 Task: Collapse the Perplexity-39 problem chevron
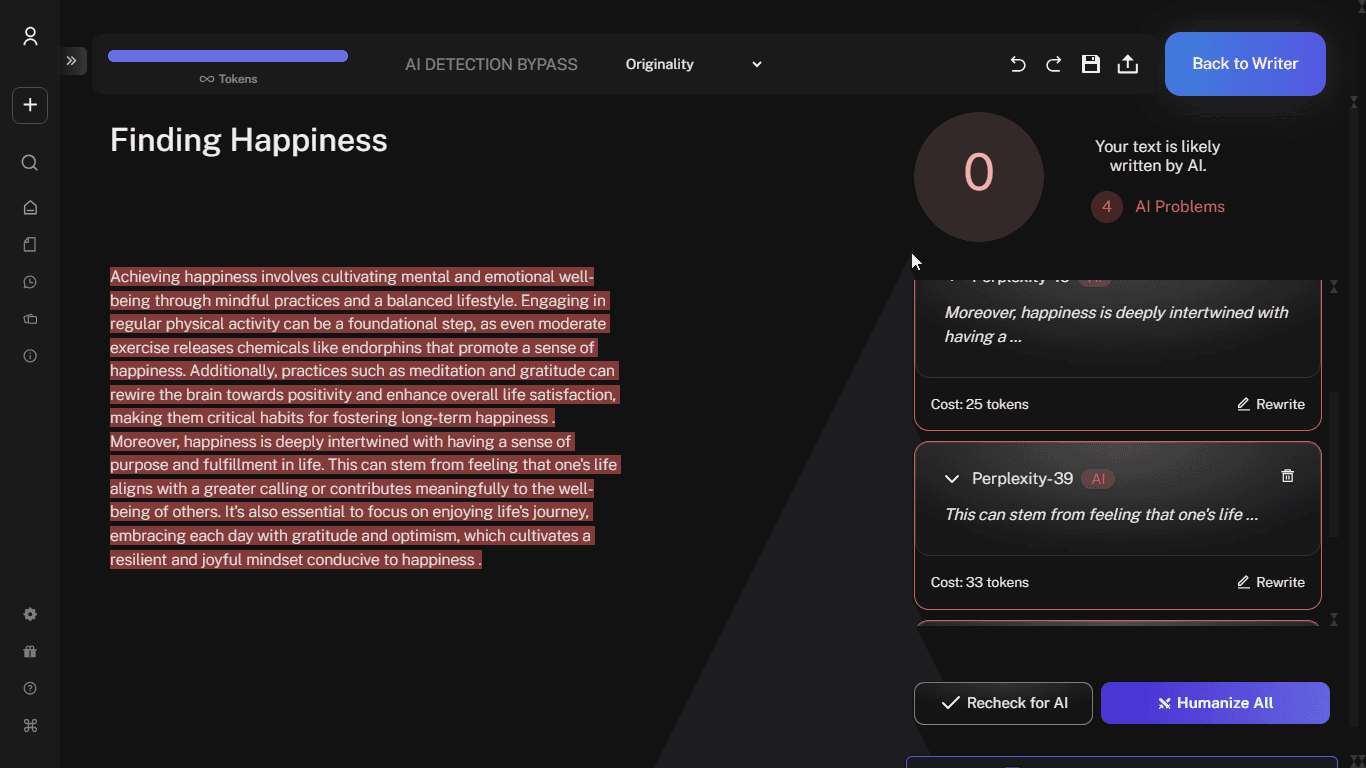coord(952,479)
